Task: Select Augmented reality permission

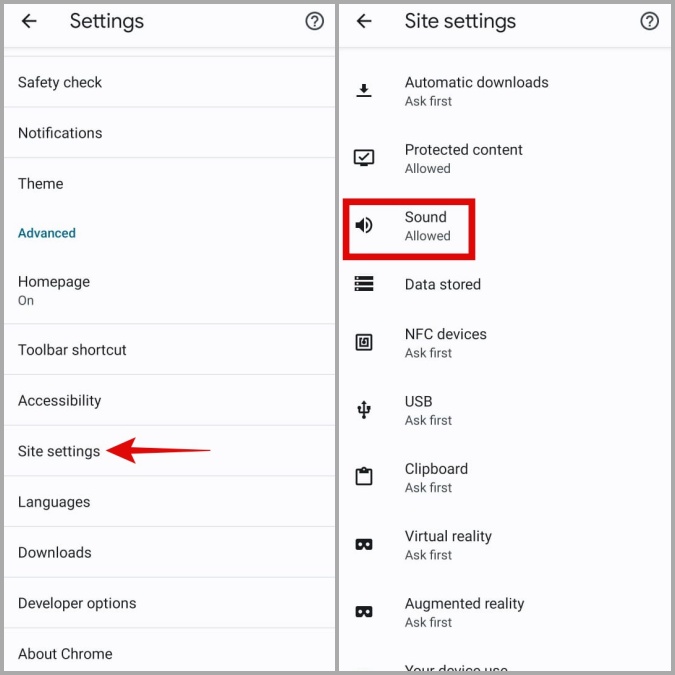Action: click(505, 612)
